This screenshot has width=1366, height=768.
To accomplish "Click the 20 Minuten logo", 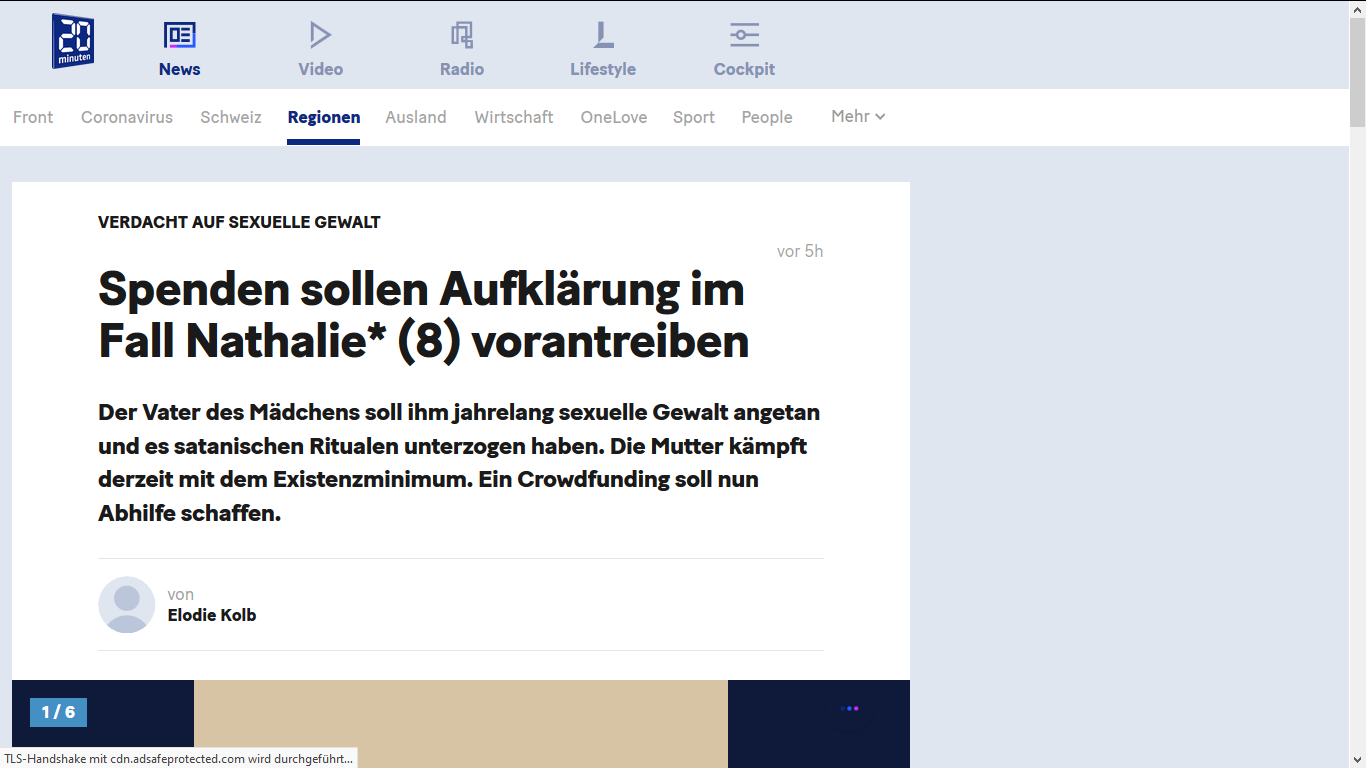I will [73, 41].
